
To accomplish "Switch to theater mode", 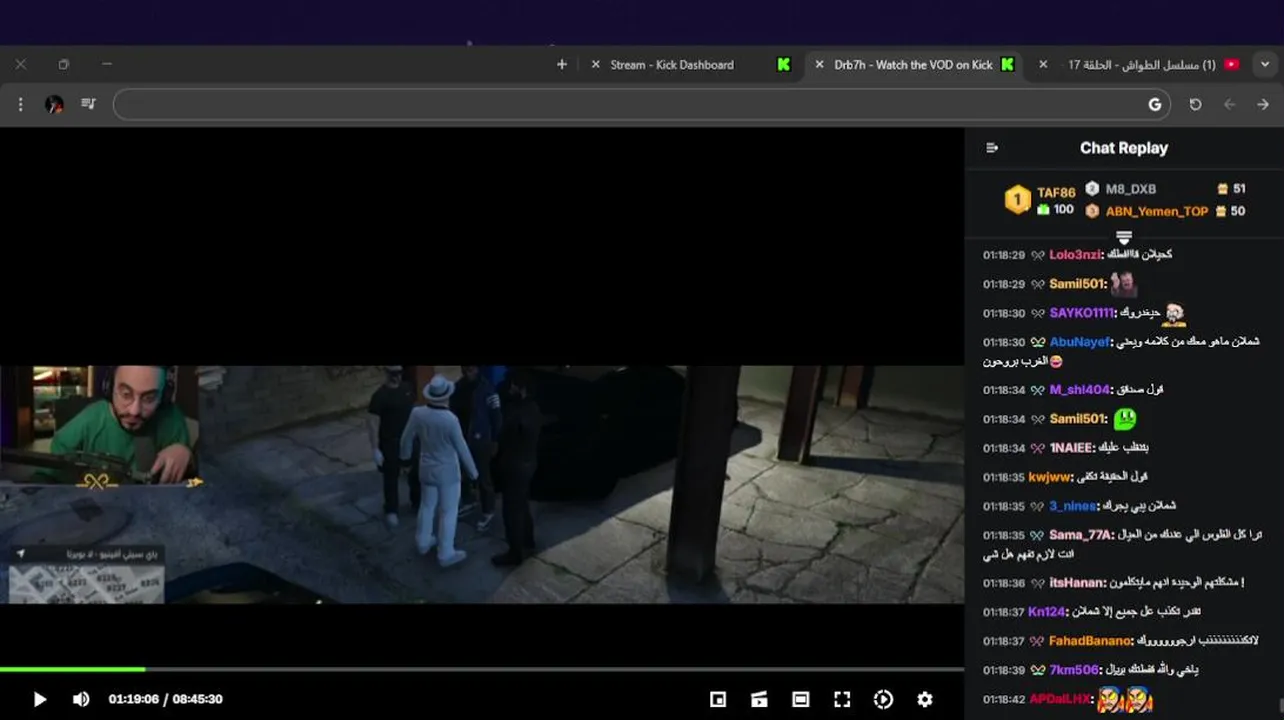I will [x=801, y=699].
